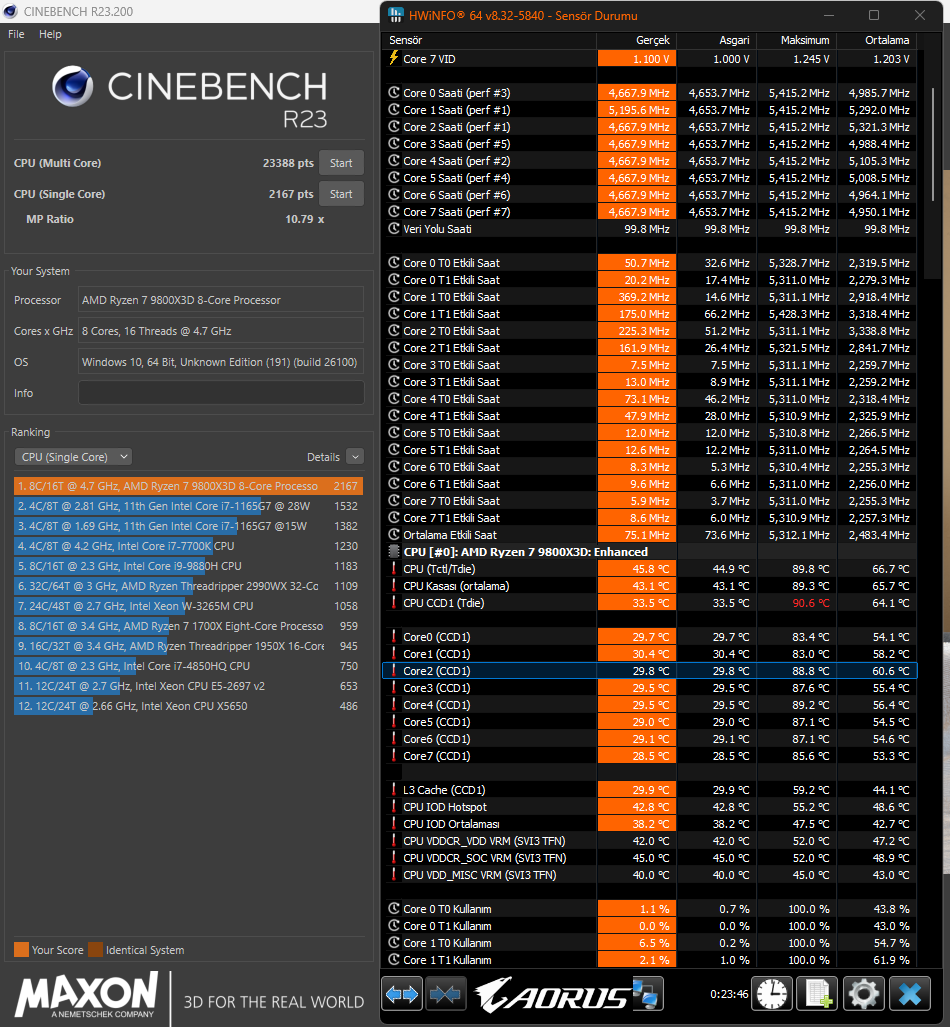Image resolution: width=950 pixels, height=1027 pixels.
Task: Start the CPU (Multi Core) test
Action: pos(341,163)
